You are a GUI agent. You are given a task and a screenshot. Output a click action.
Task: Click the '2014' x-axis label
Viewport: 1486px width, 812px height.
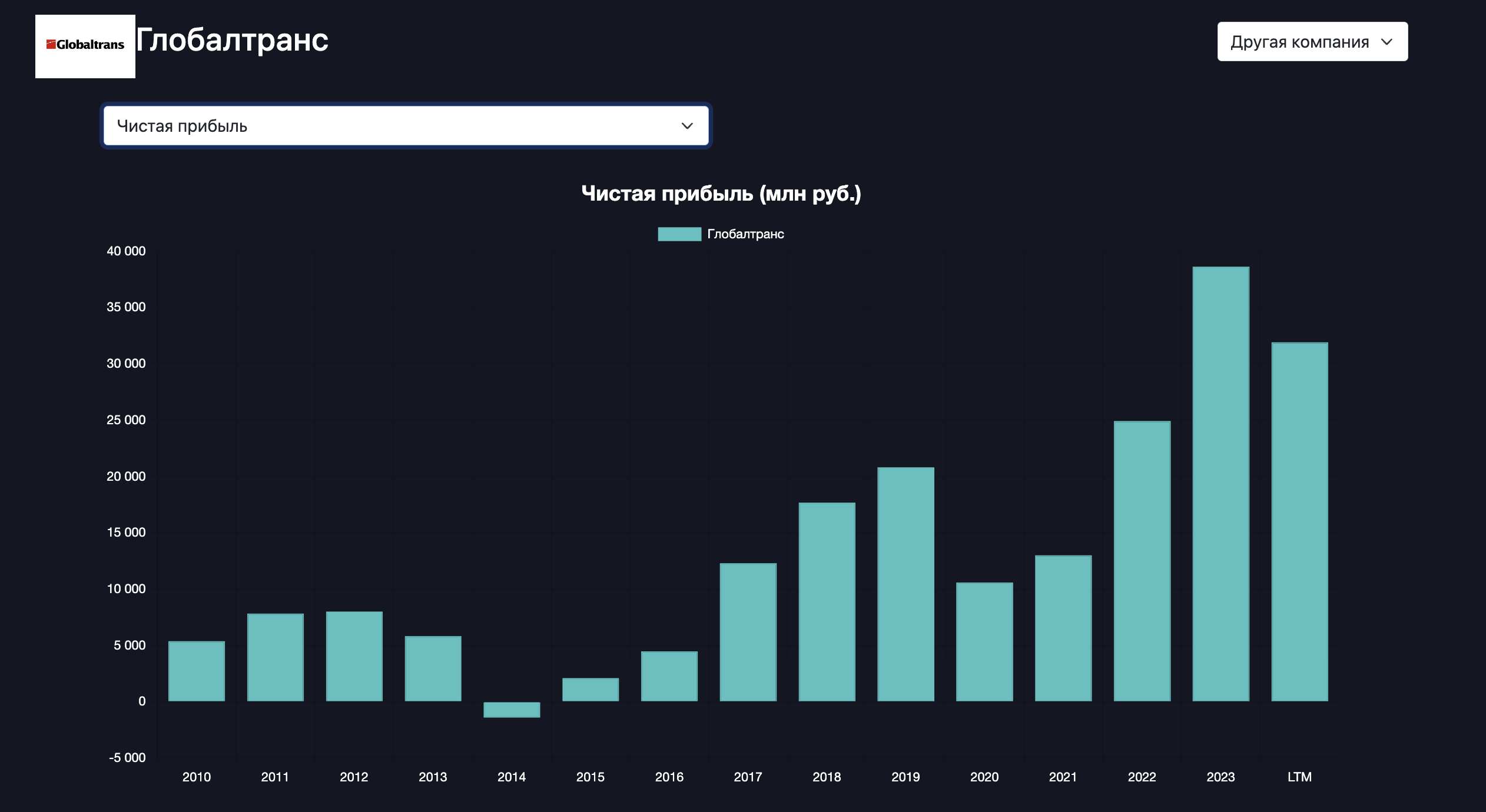(x=512, y=777)
